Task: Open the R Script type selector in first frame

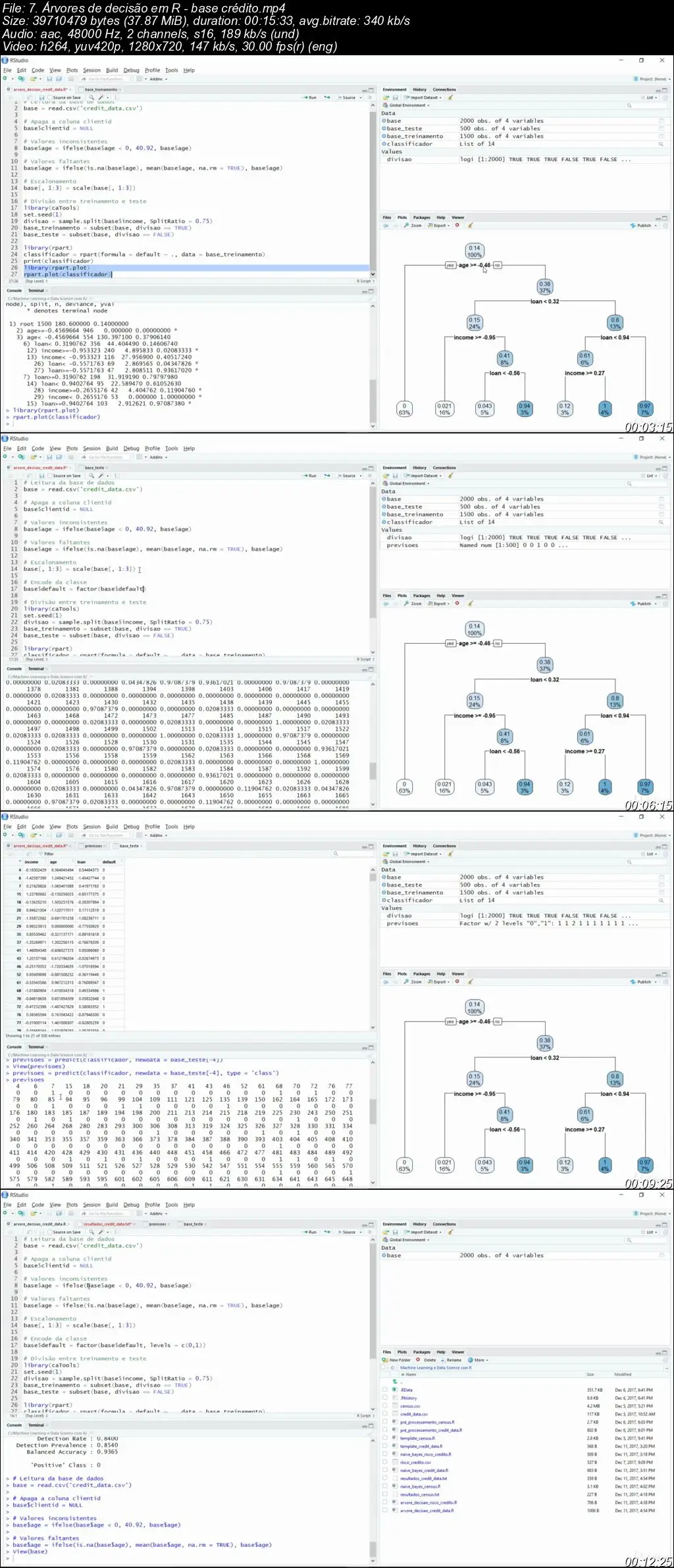Action: 365,282
